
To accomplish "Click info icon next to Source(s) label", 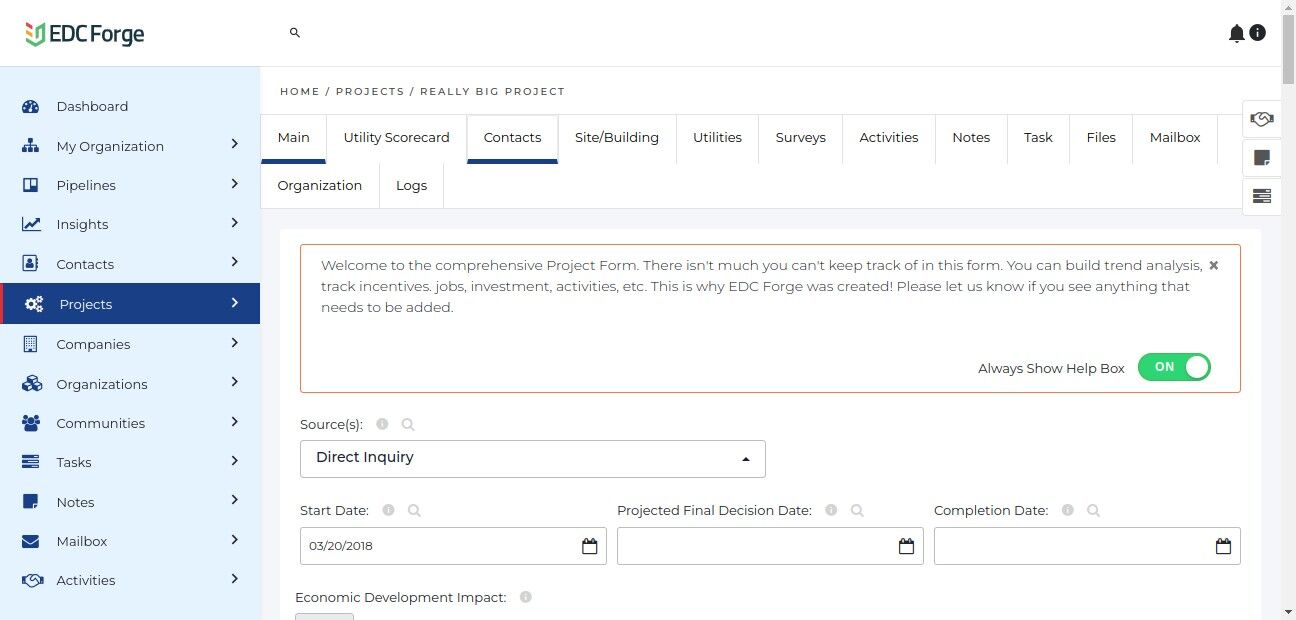I will tap(382, 424).
